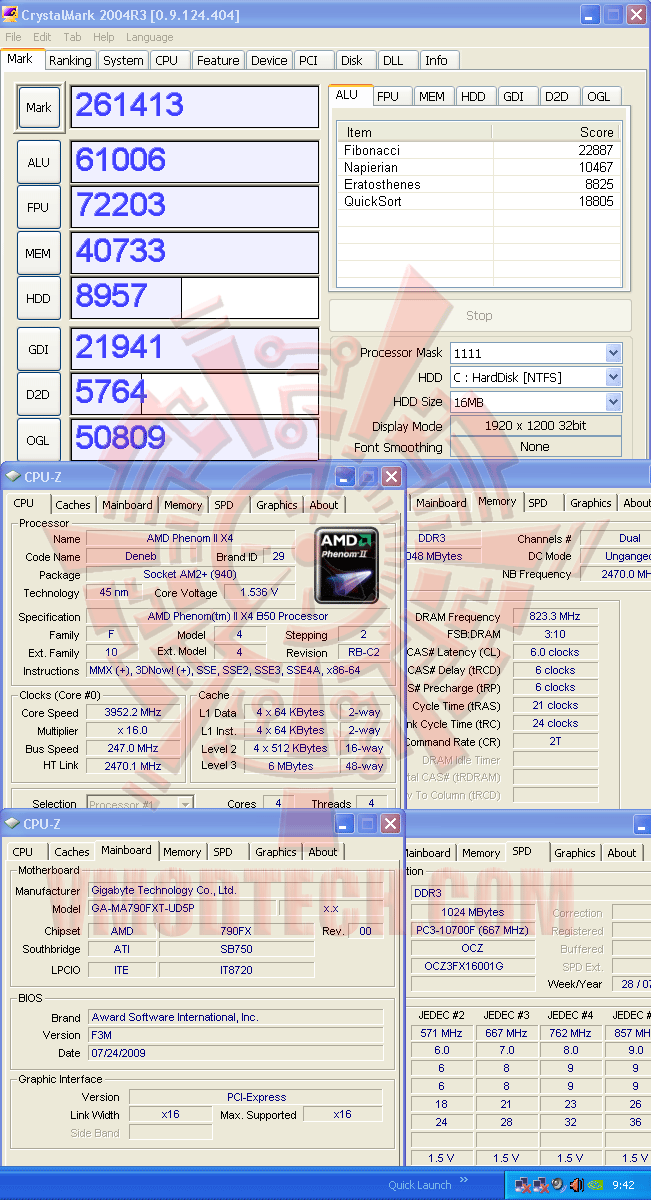Click the taskbar clock showing 9:42
The width and height of the screenshot is (651, 1200).
624,1185
